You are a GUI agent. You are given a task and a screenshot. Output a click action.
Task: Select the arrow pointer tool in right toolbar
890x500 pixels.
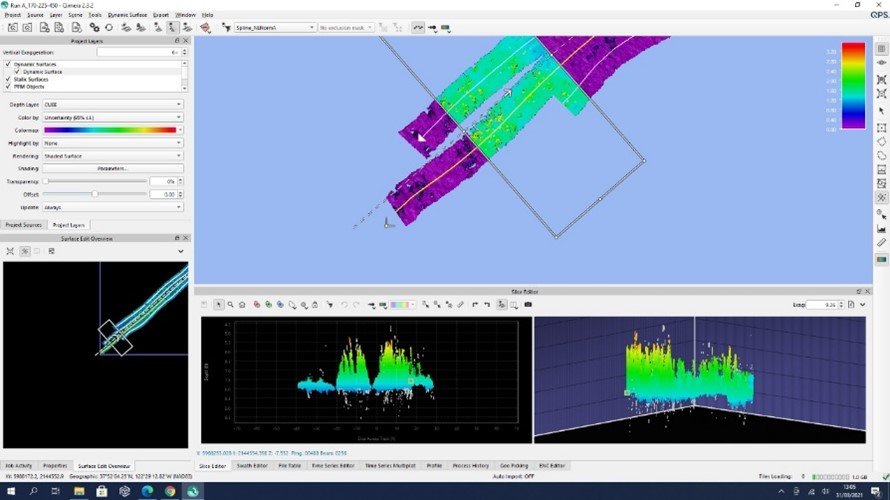881,110
